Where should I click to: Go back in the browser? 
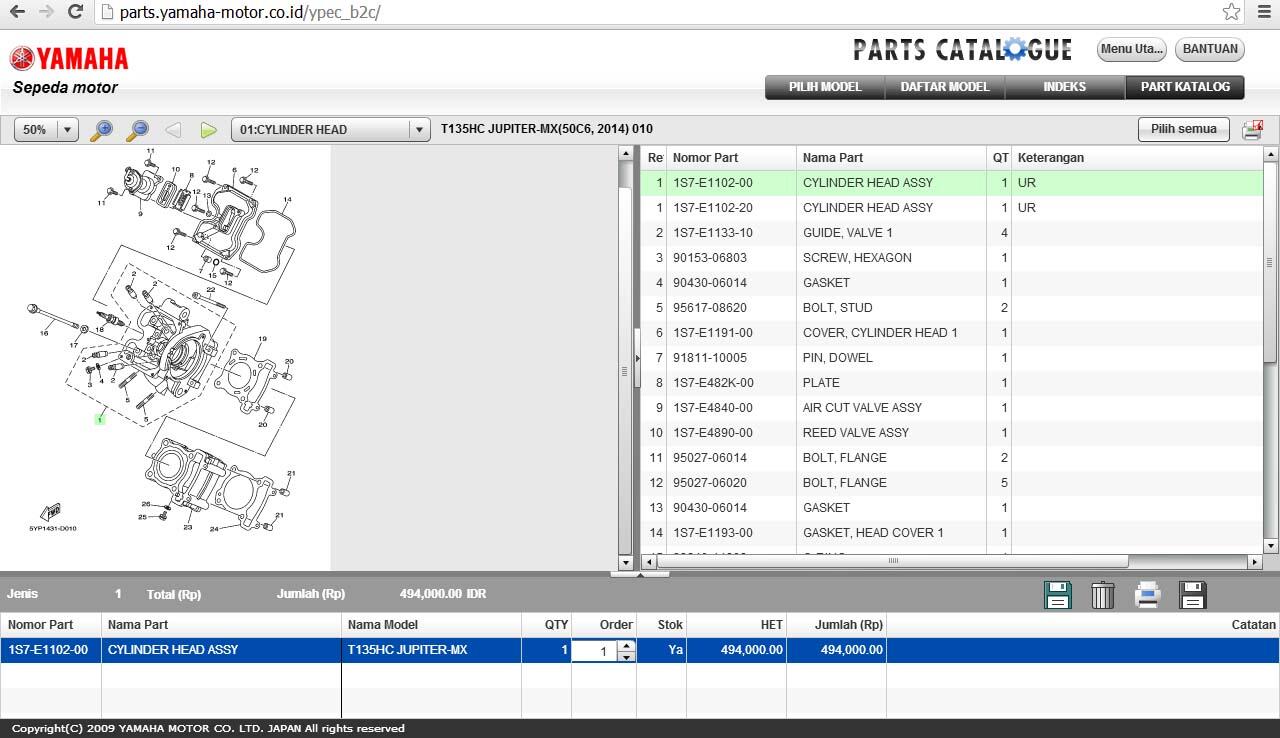click(x=17, y=12)
